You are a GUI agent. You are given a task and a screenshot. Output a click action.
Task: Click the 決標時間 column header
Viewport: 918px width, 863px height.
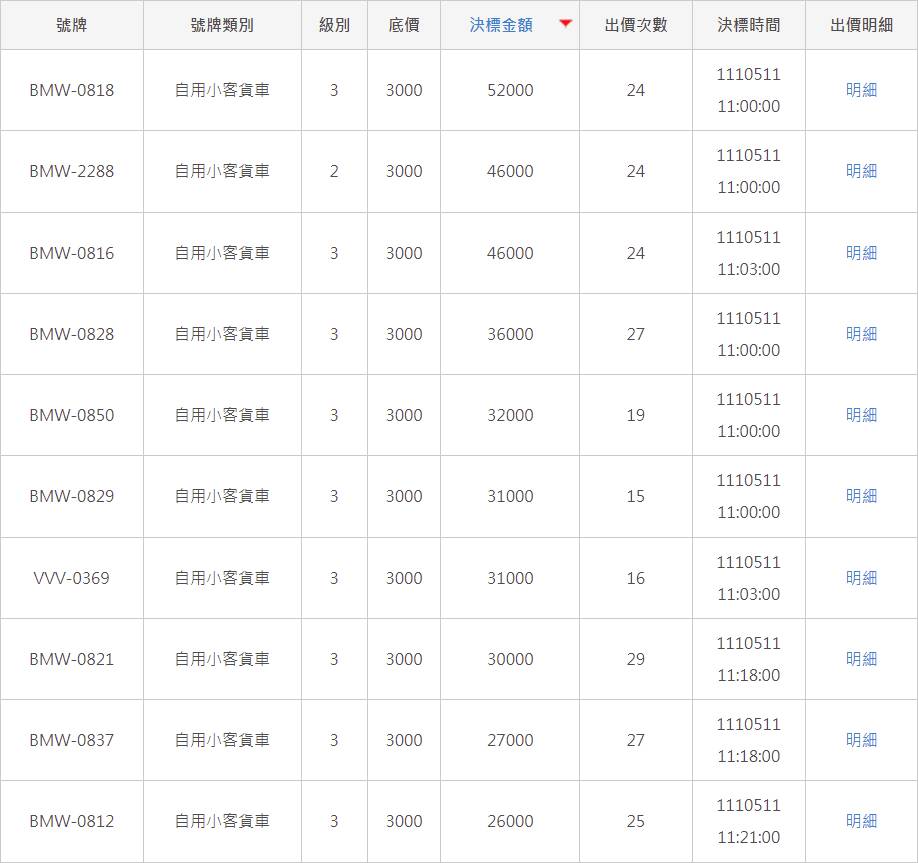749,25
